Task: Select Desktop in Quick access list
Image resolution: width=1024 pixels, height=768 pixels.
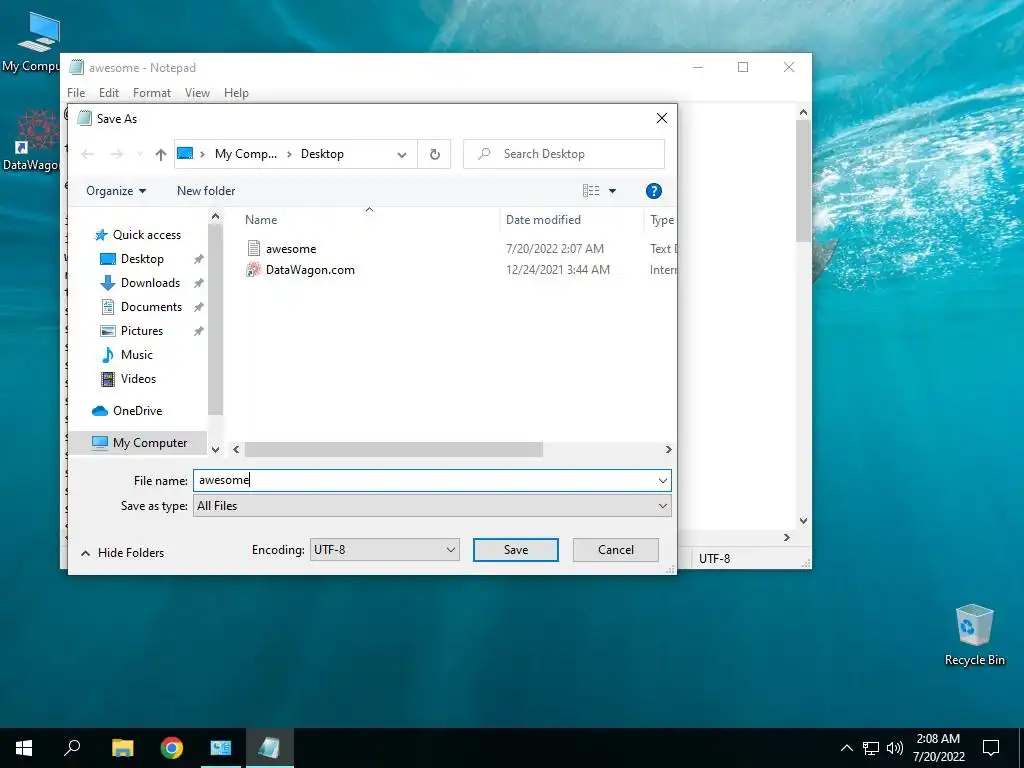Action: click(142, 259)
